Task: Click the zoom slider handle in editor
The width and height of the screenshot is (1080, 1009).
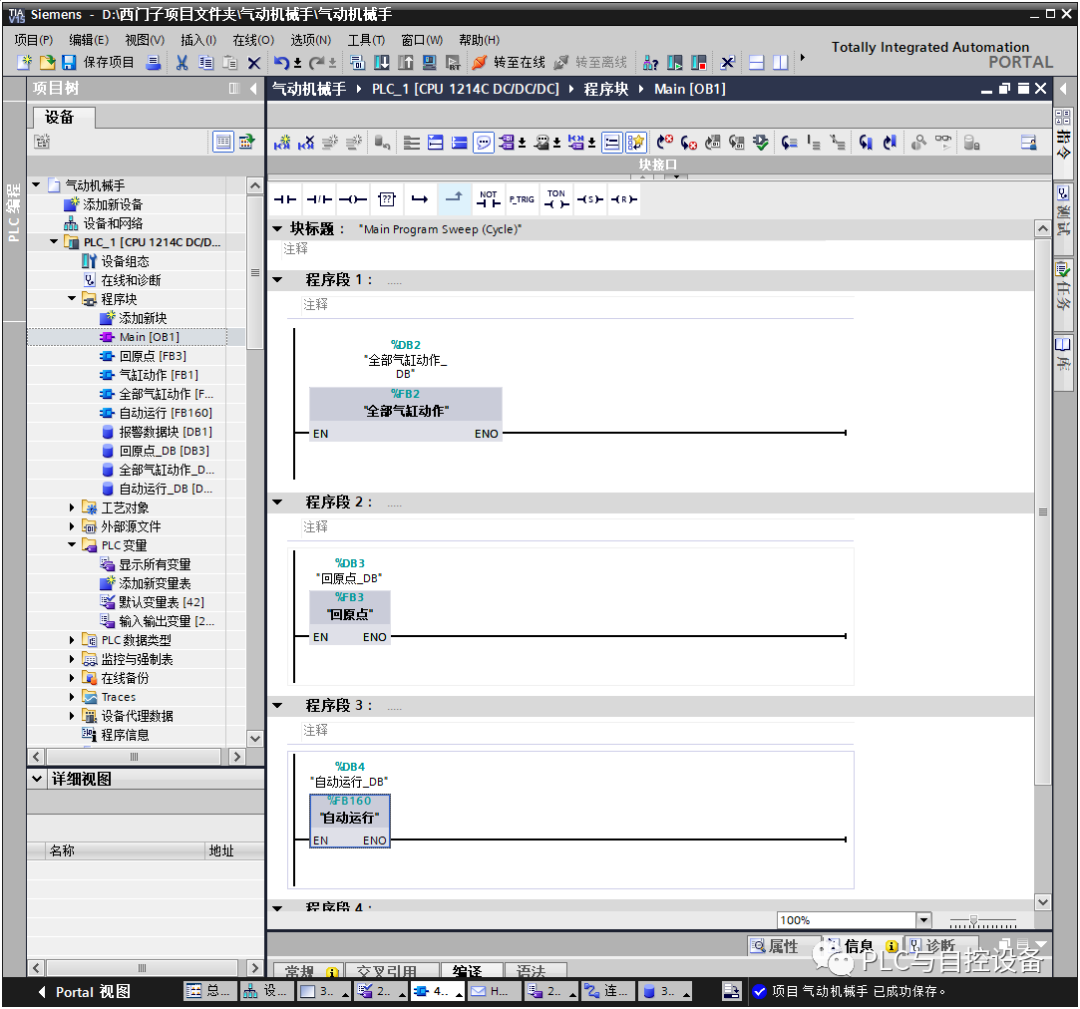Action: [x=973, y=919]
